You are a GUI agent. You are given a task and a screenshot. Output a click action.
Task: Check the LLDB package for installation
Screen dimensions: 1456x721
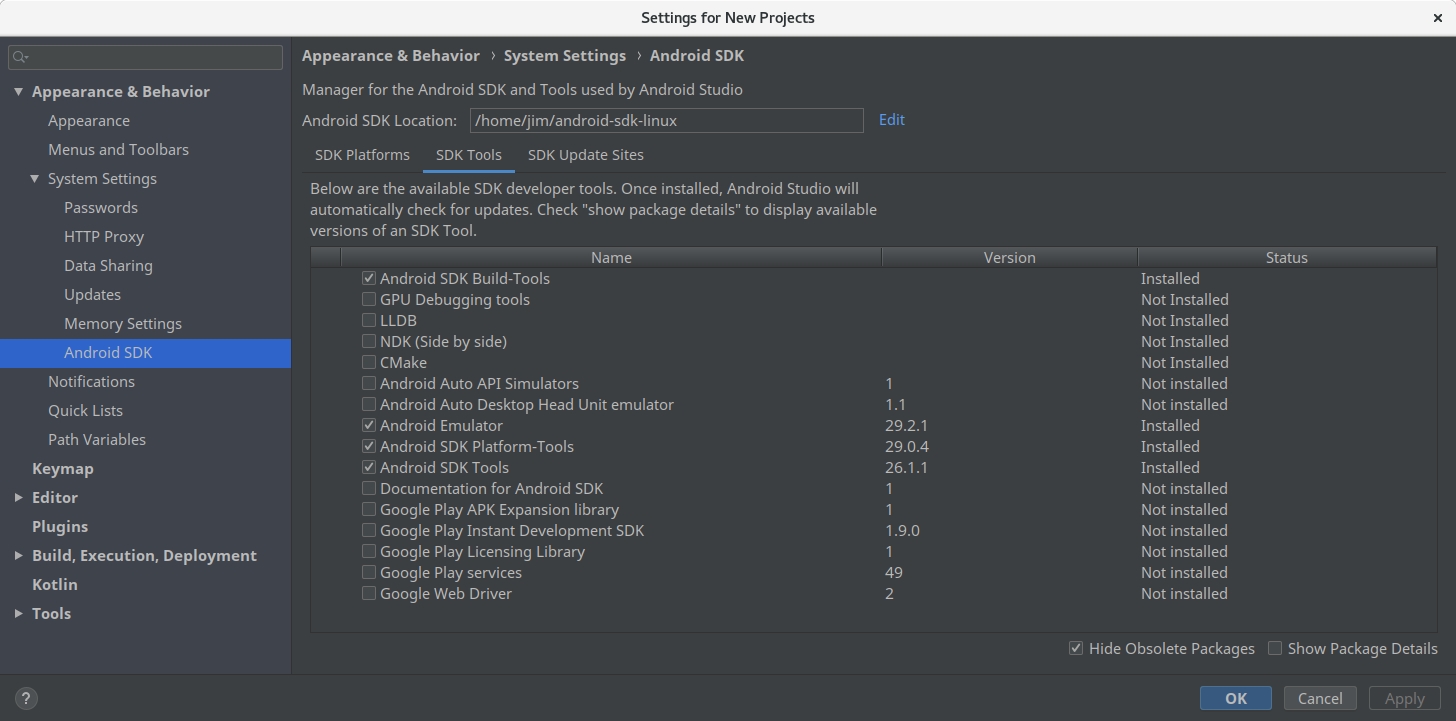369,320
